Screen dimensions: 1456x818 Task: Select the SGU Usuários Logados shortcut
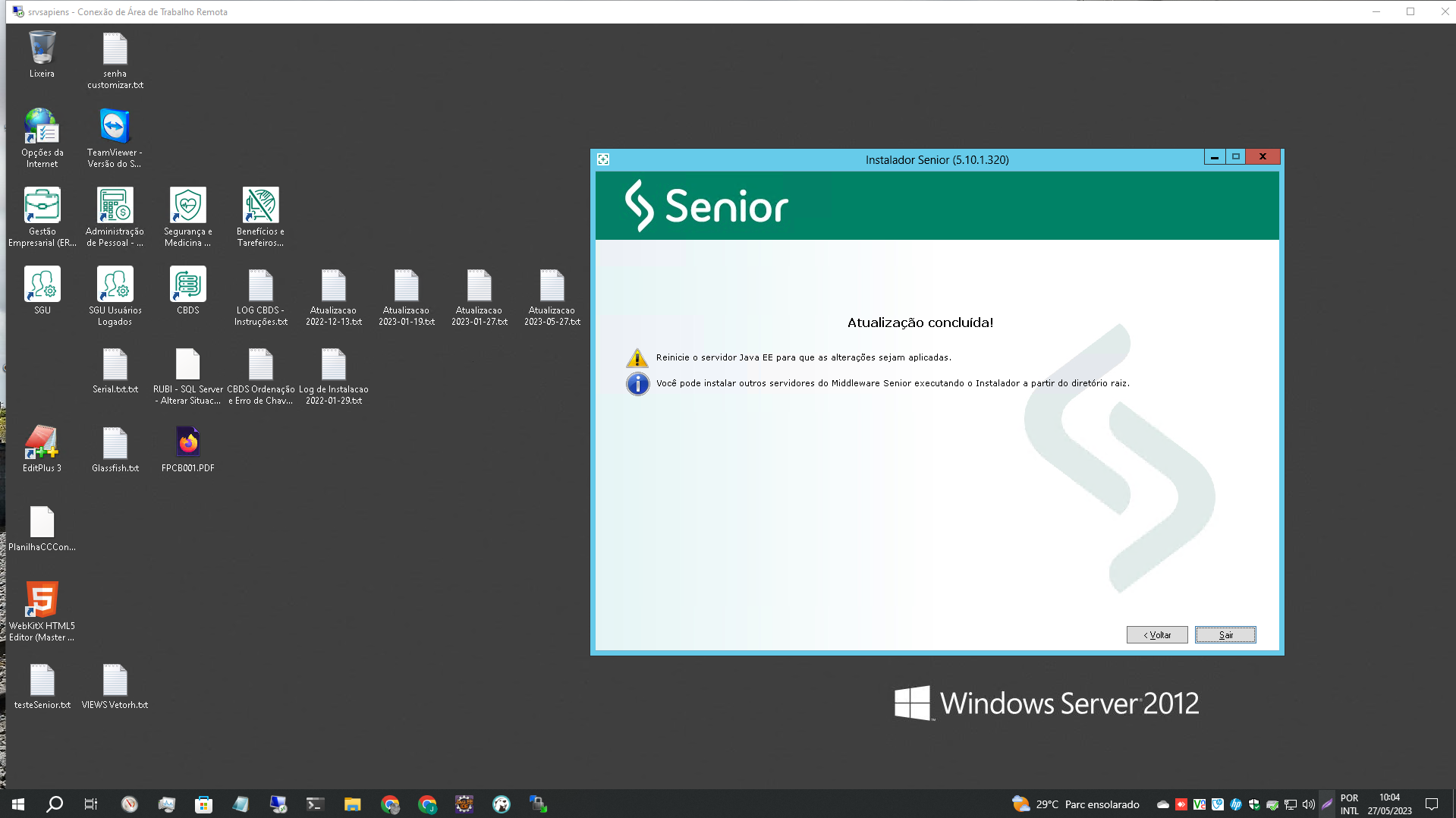(115, 297)
